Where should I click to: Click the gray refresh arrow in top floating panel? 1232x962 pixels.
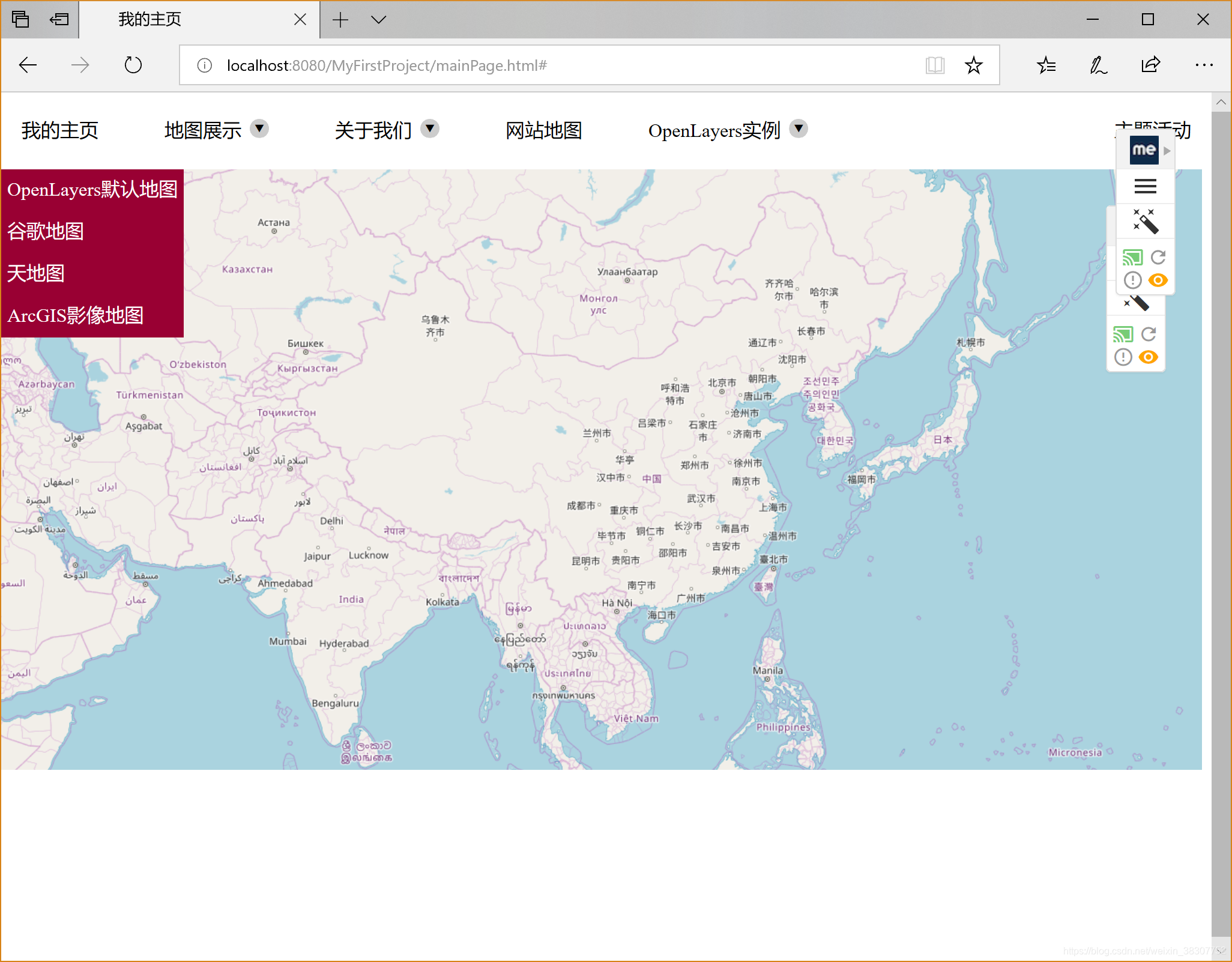(x=1158, y=258)
